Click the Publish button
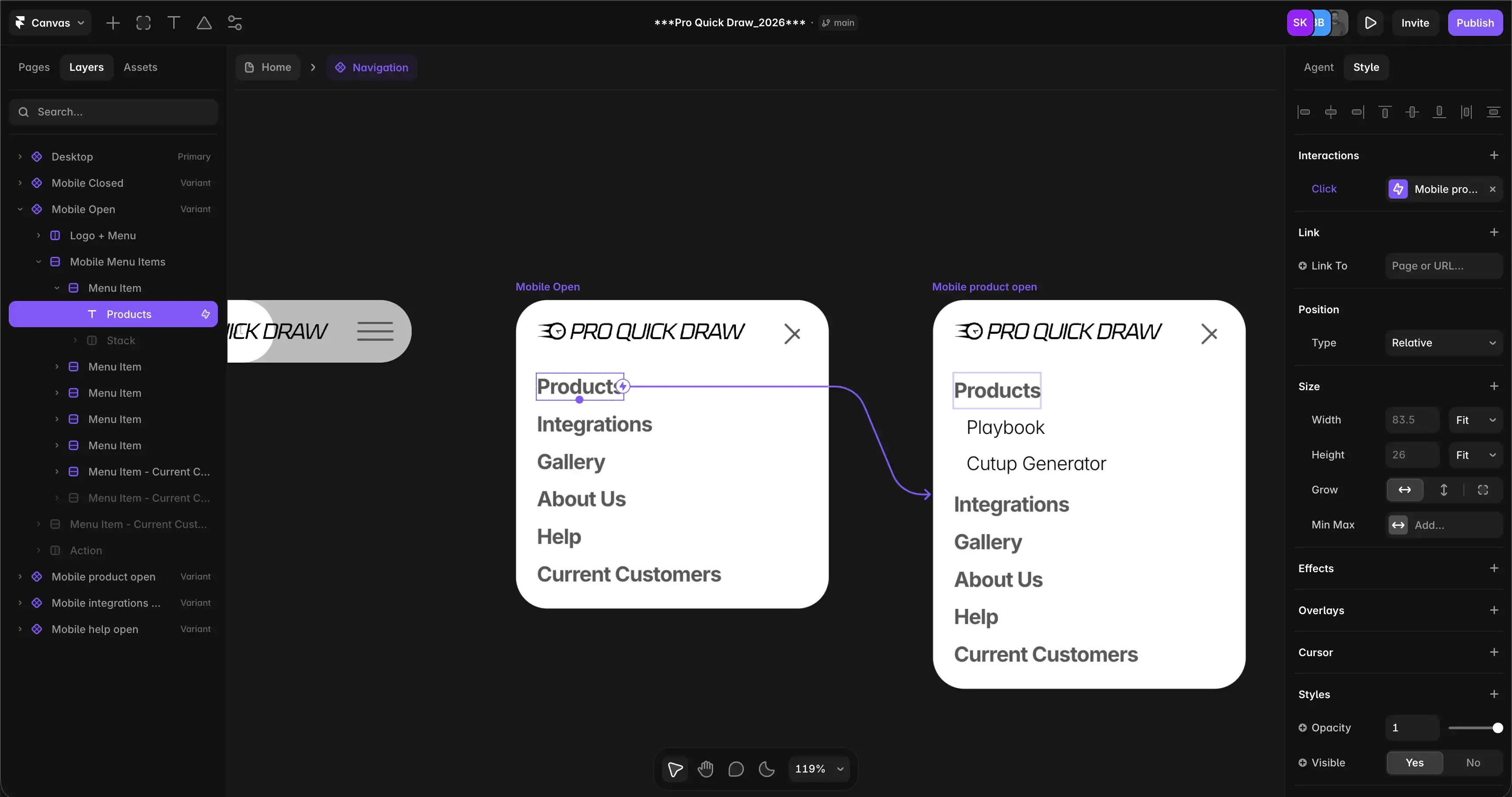Image resolution: width=1512 pixels, height=797 pixels. 1474,23
